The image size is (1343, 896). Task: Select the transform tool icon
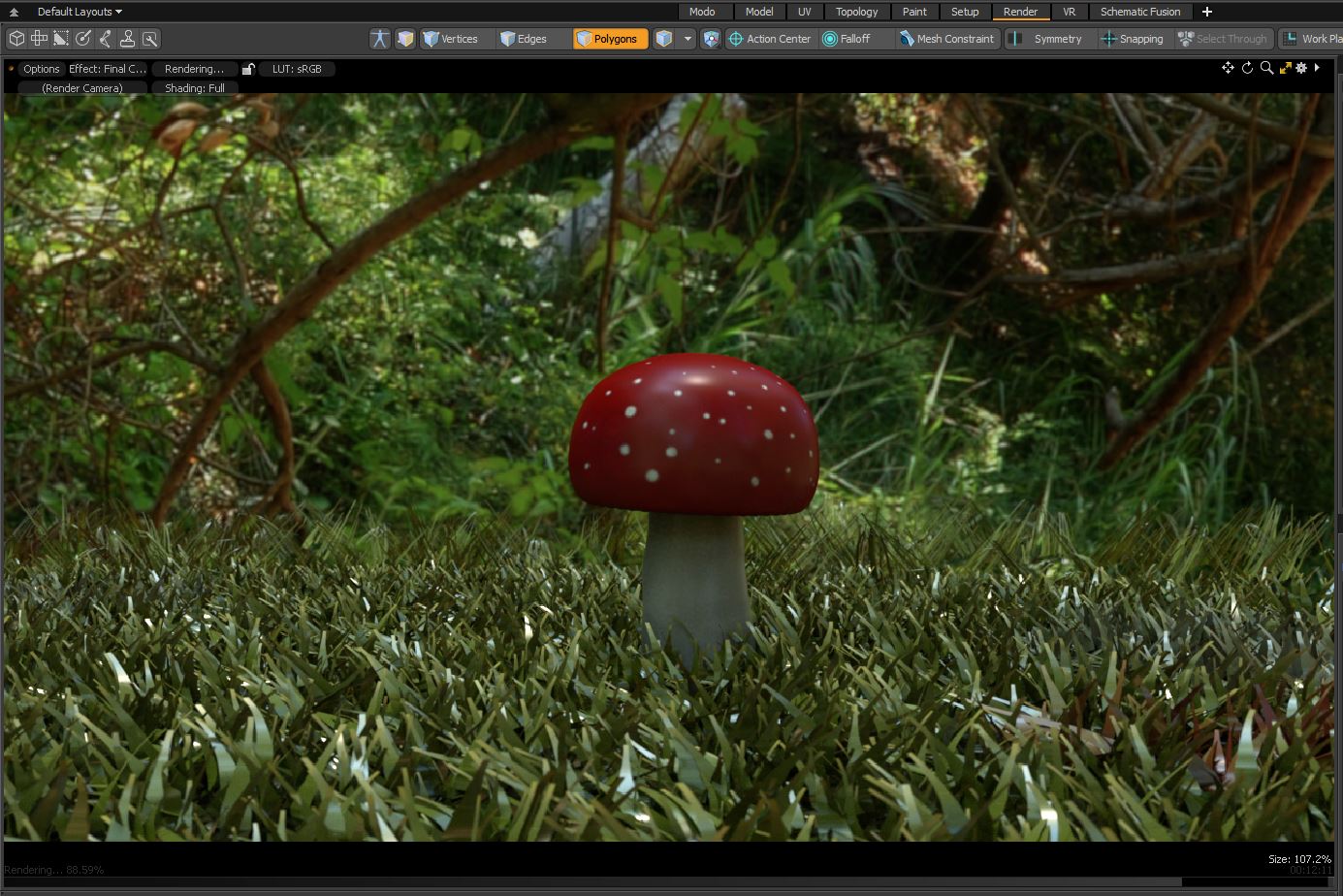click(x=39, y=39)
